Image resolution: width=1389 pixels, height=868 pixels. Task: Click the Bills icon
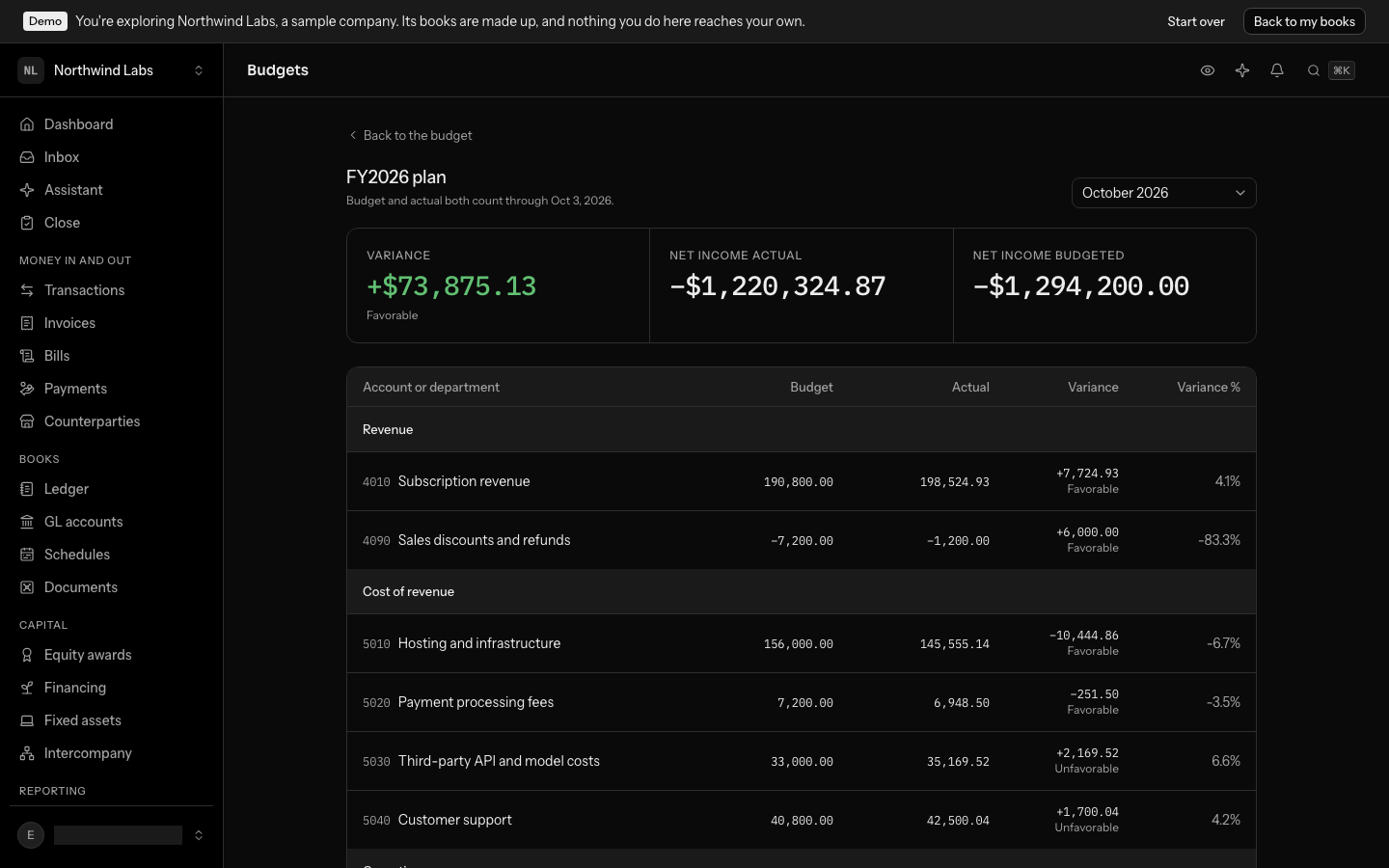tap(27, 356)
